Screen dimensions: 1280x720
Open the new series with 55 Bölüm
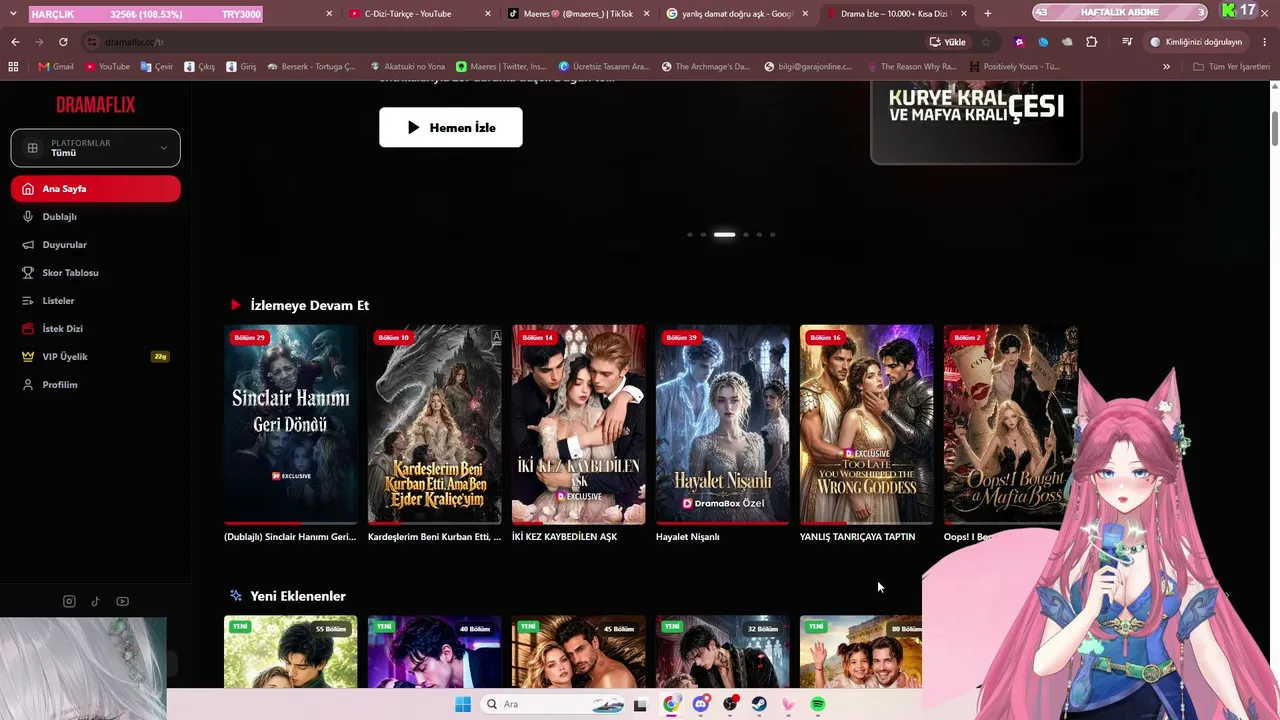(x=291, y=652)
